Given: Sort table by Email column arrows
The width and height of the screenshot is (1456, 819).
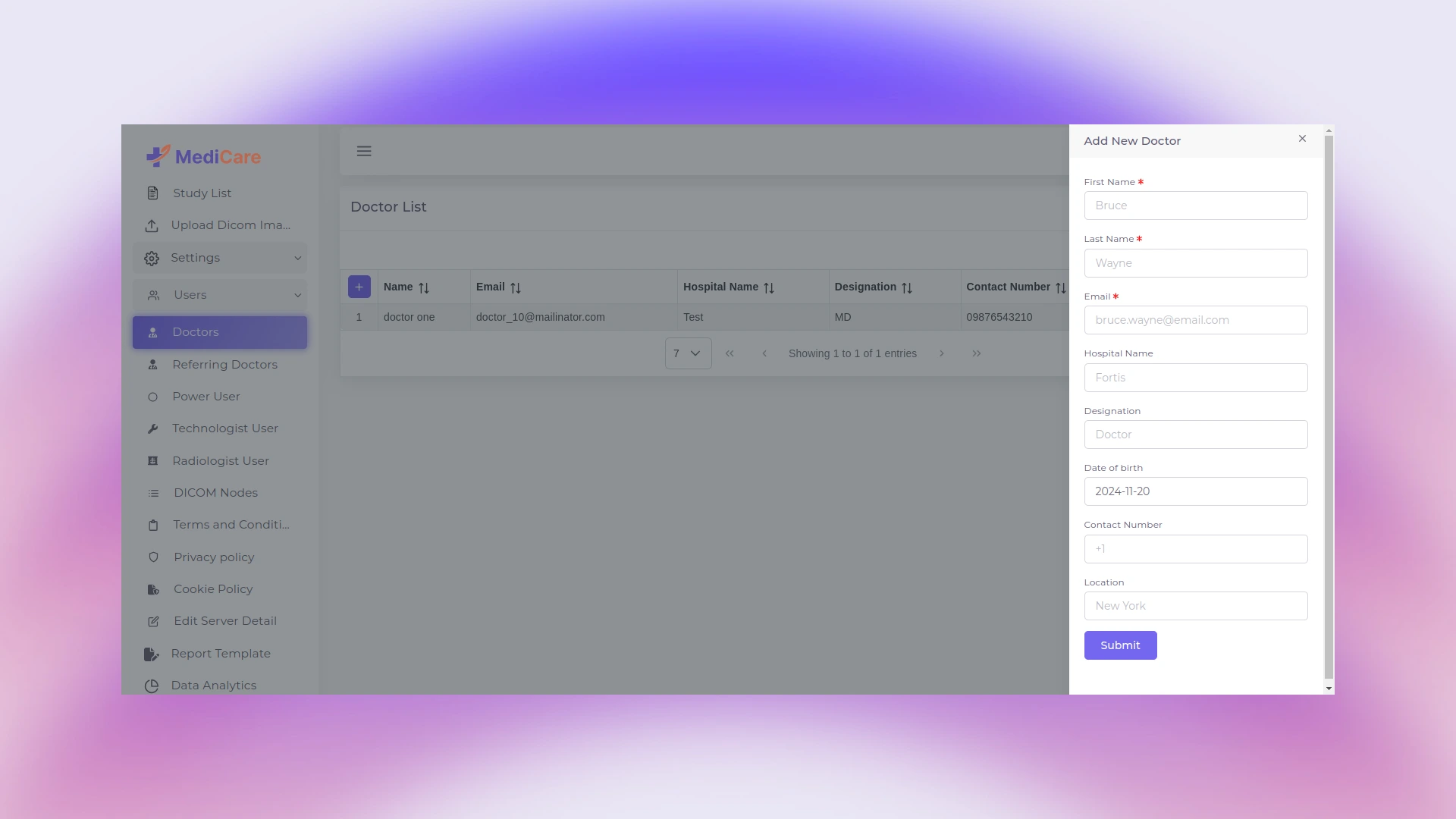Looking at the screenshot, I should click(x=516, y=287).
